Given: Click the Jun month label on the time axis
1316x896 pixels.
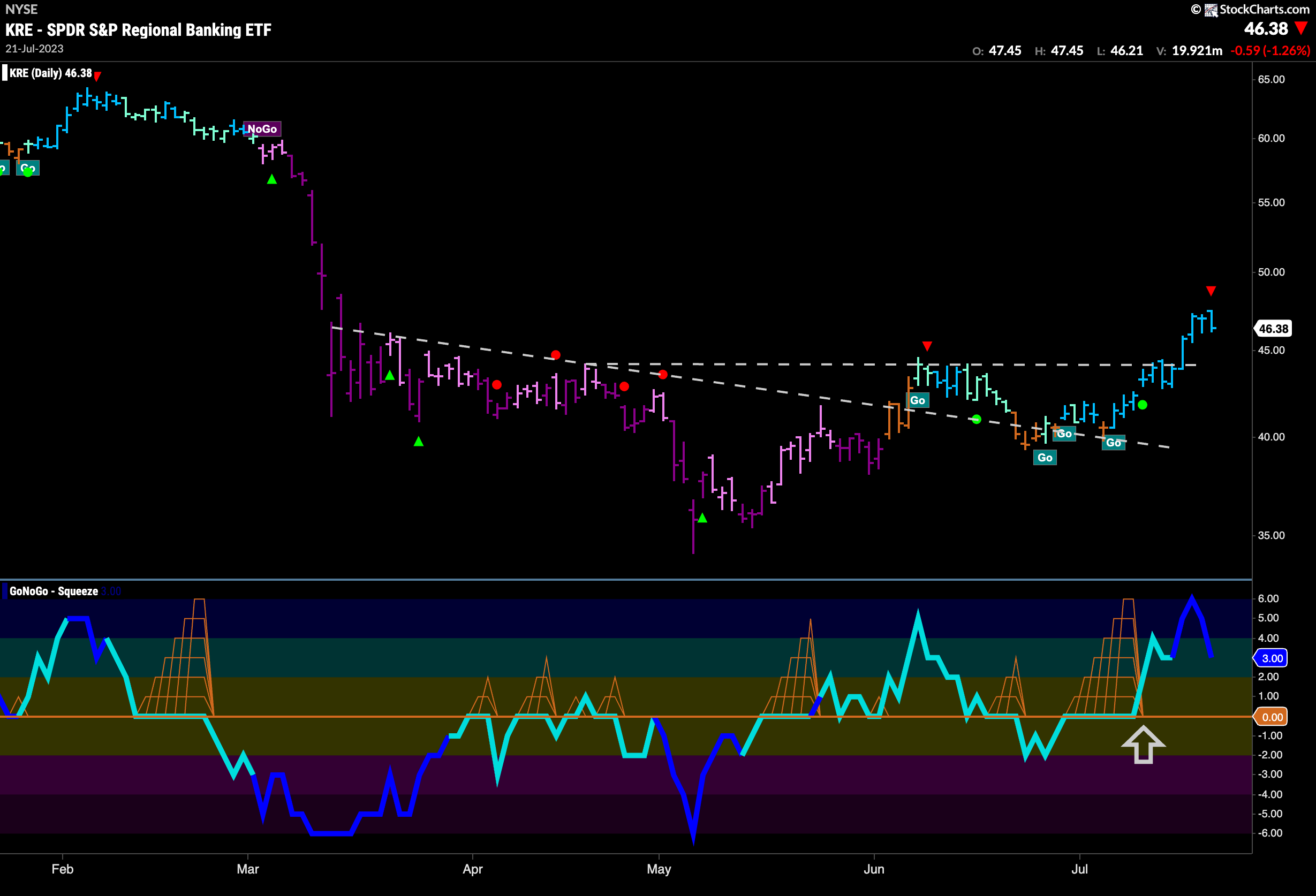Looking at the screenshot, I should (874, 869).
